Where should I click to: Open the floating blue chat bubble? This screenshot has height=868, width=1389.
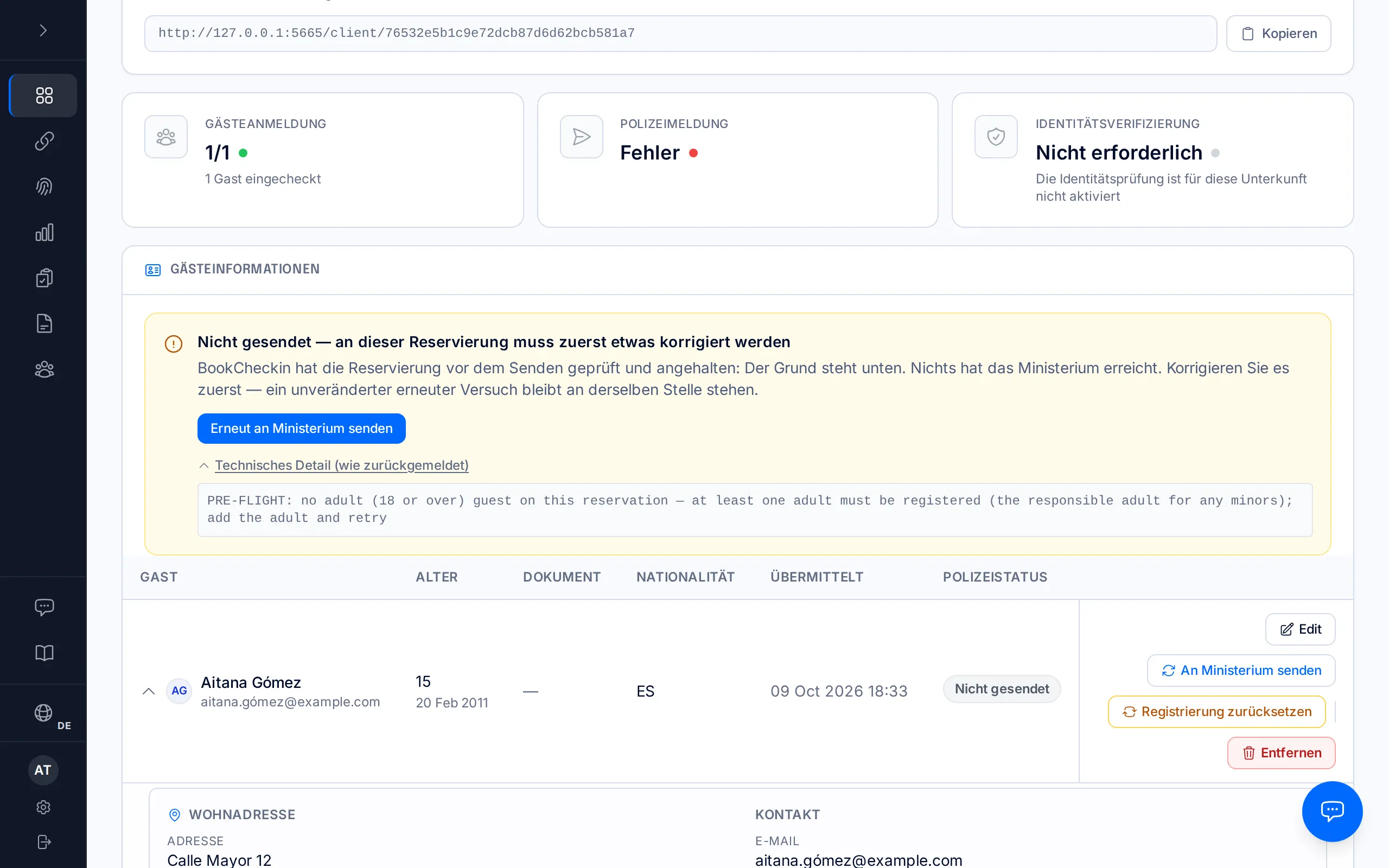pyautogui.click(x=1331, y=810)
